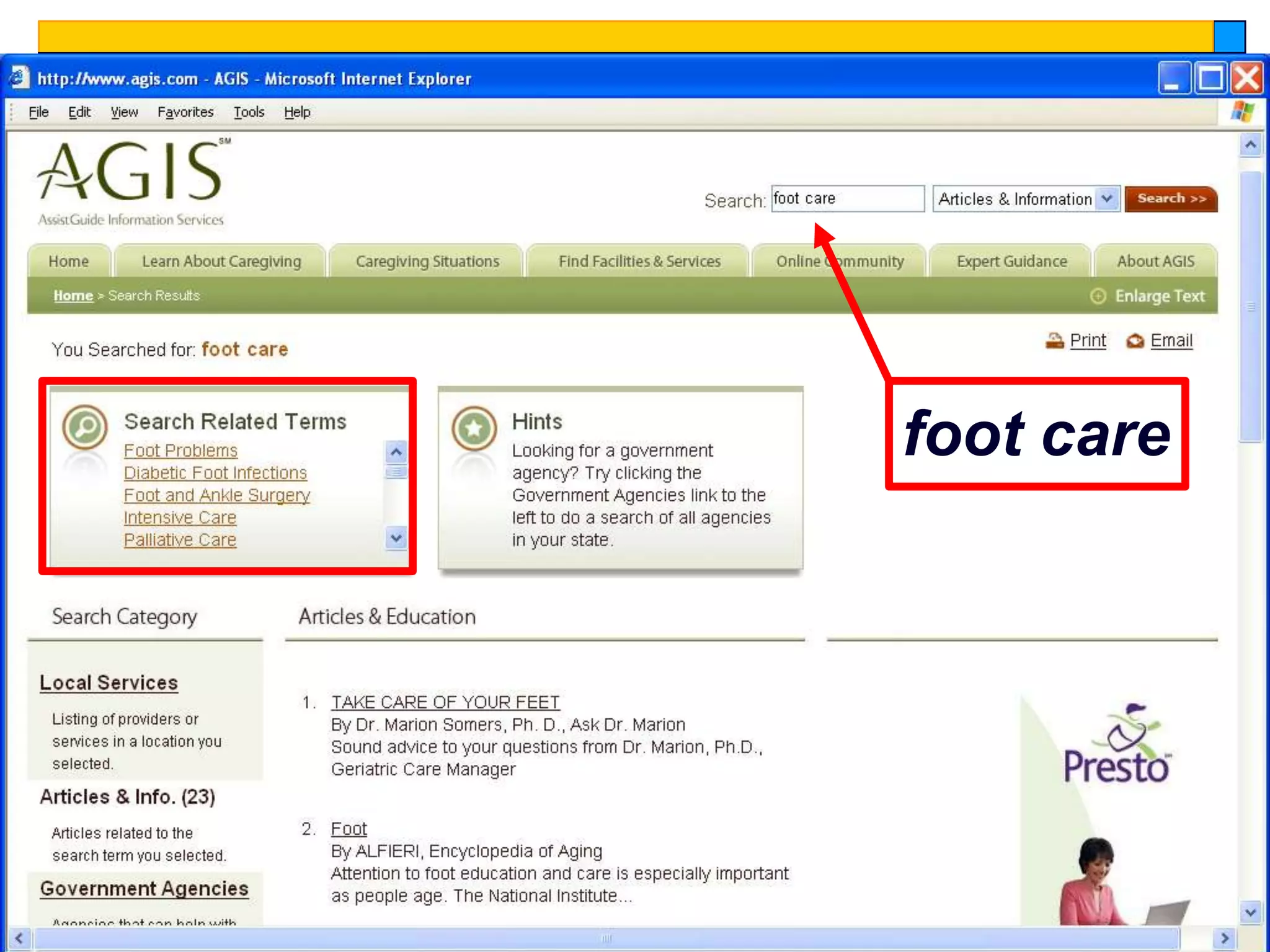Click the 'Articles & Education' heading
The width and height of the screenshot is (1270, 952).
pyautogui.click(x=387, y=617)
